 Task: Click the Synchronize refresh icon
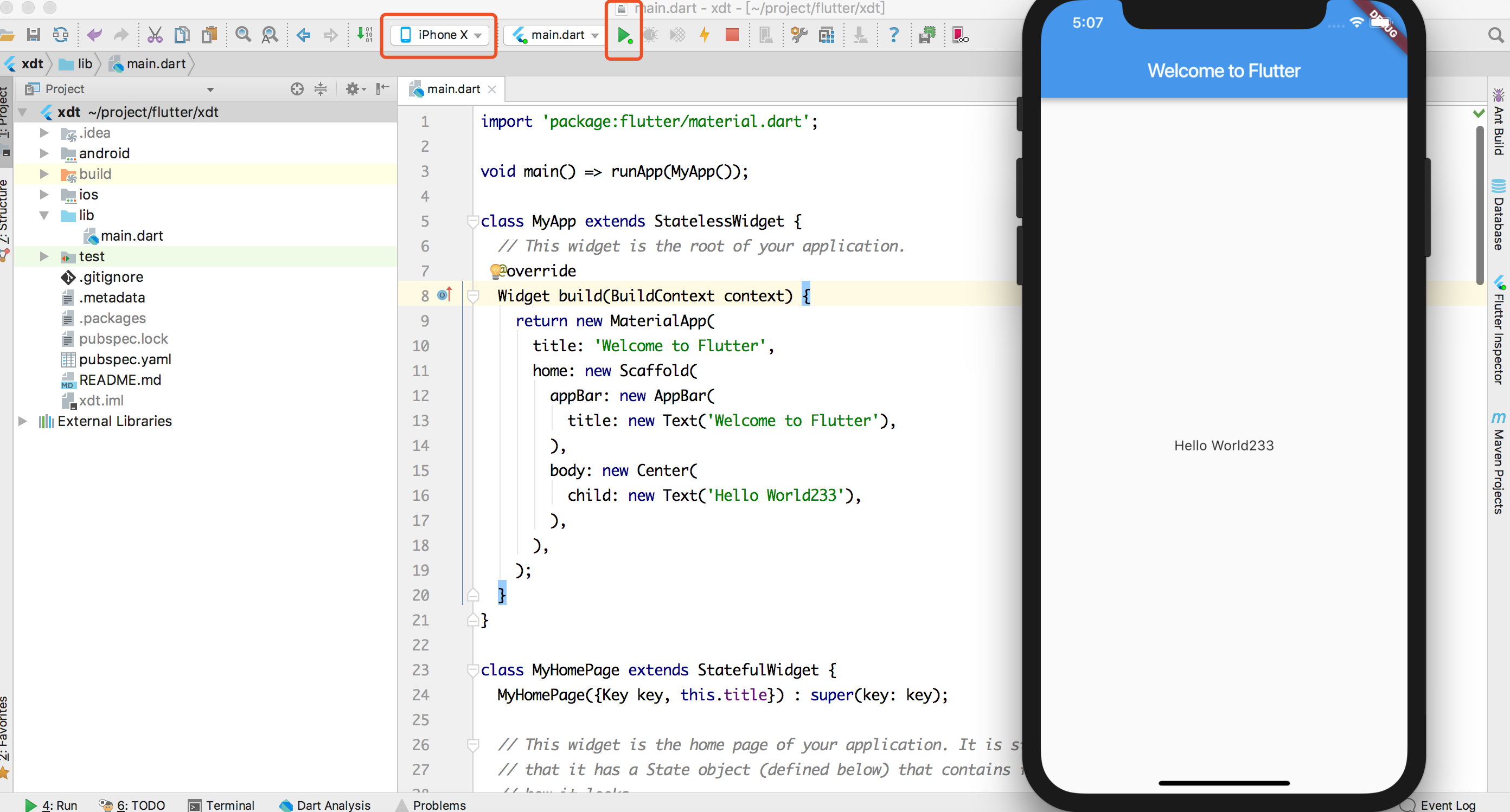(x=60, y=35)
